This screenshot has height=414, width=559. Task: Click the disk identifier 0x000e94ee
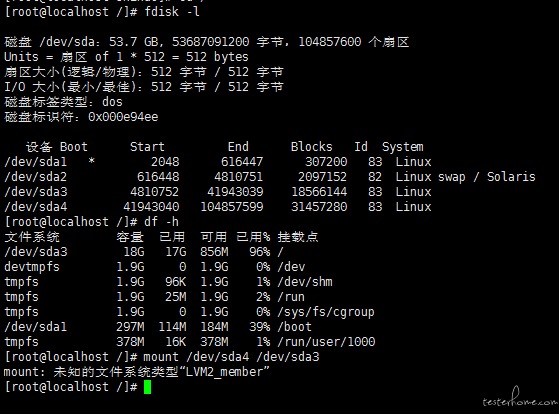pyautogui.click(x=123, y=117)
